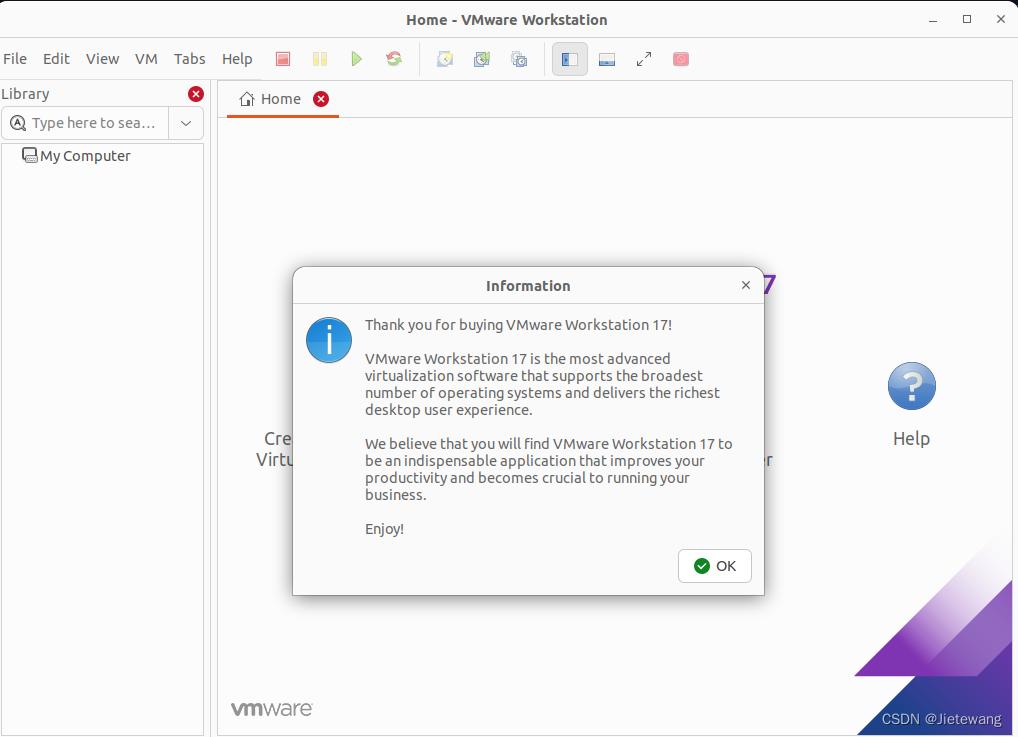The image size is (1018, 737).
Task: Power off the virtual machine
Action: [283, 59]
